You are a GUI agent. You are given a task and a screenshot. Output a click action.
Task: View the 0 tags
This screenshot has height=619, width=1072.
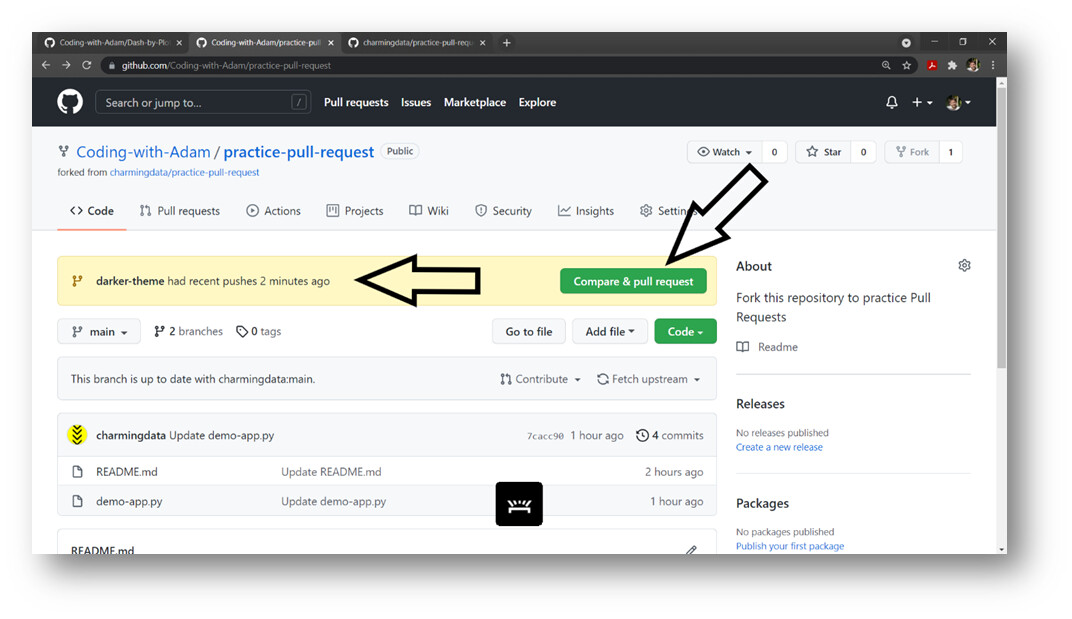258,331
